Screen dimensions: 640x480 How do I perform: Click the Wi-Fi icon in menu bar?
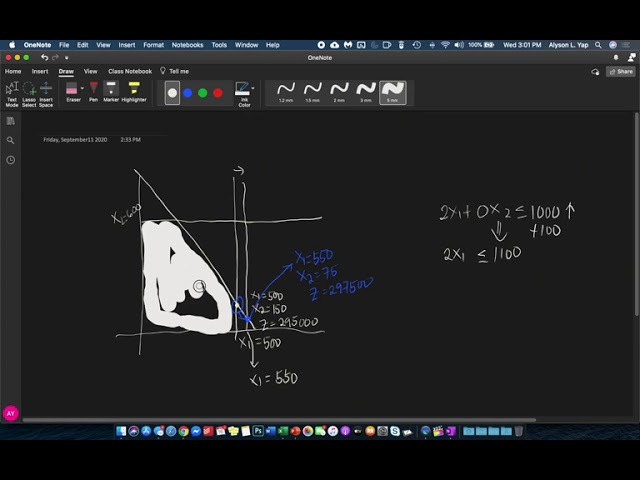point(445,45)
